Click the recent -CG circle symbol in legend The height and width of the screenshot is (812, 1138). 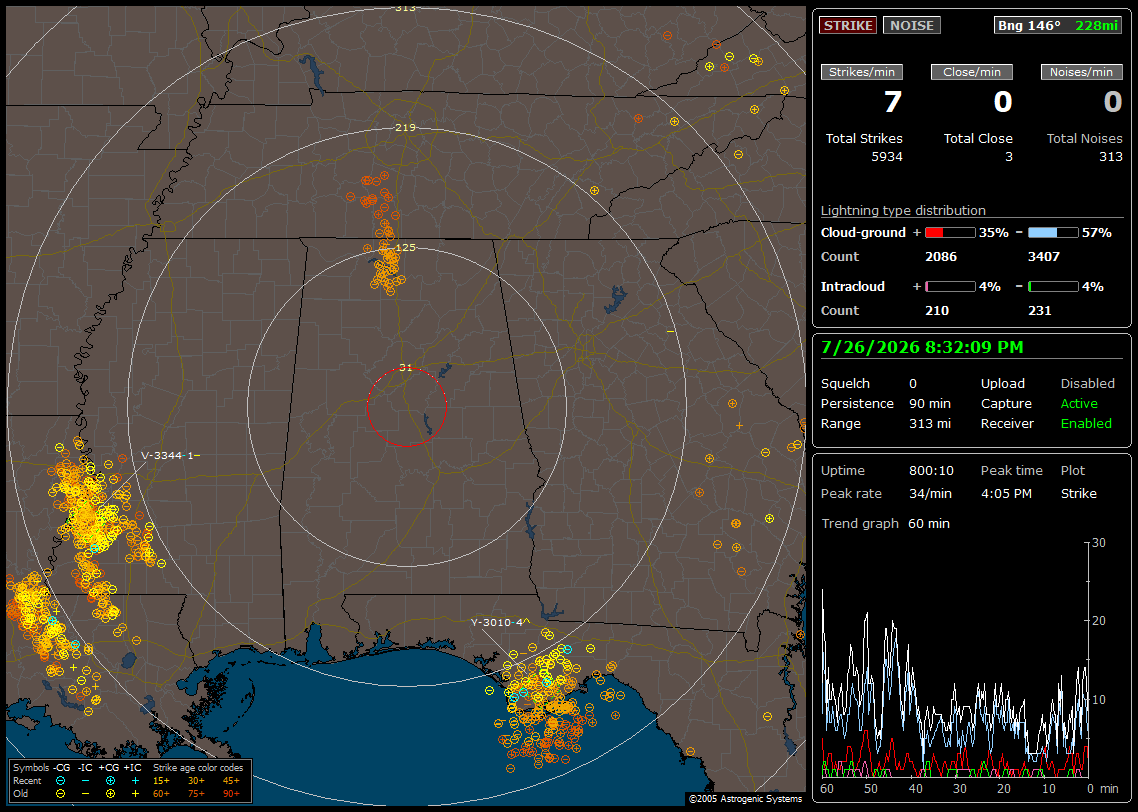60,781
